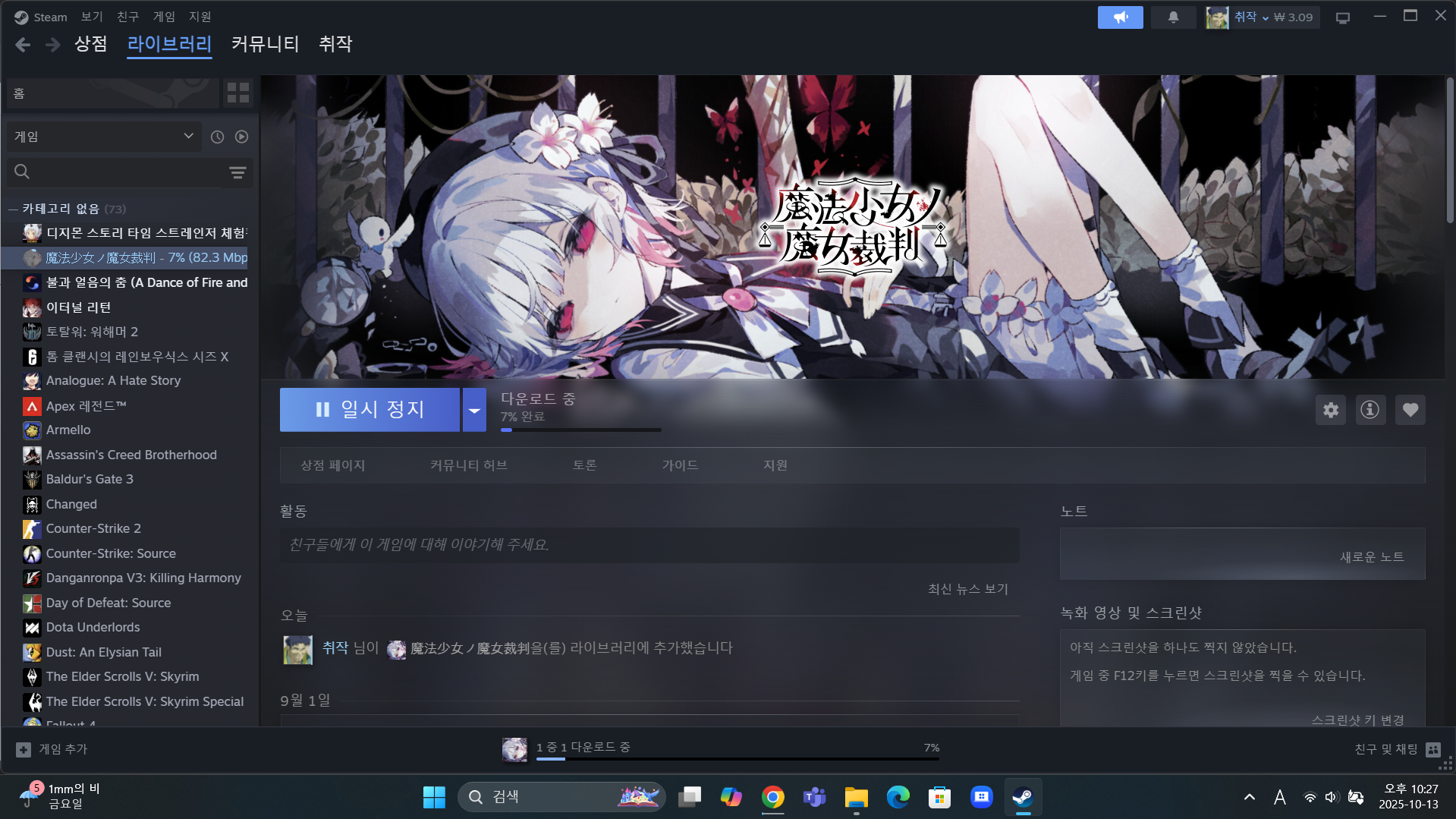This screenshot has width=1456, height=819.
Task: Click the notification bell icon
Action: click(1173, 17)
